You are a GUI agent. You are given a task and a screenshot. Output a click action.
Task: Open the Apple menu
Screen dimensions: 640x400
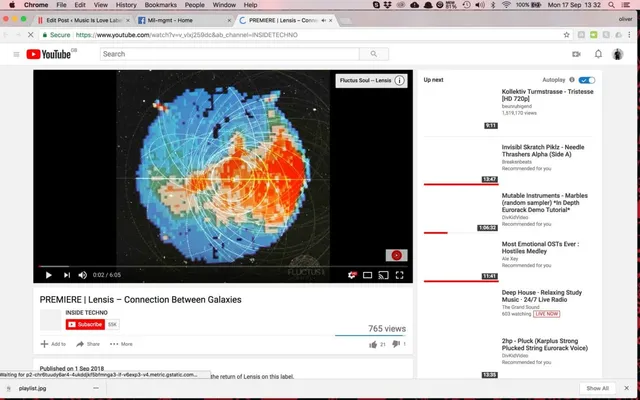12,5
